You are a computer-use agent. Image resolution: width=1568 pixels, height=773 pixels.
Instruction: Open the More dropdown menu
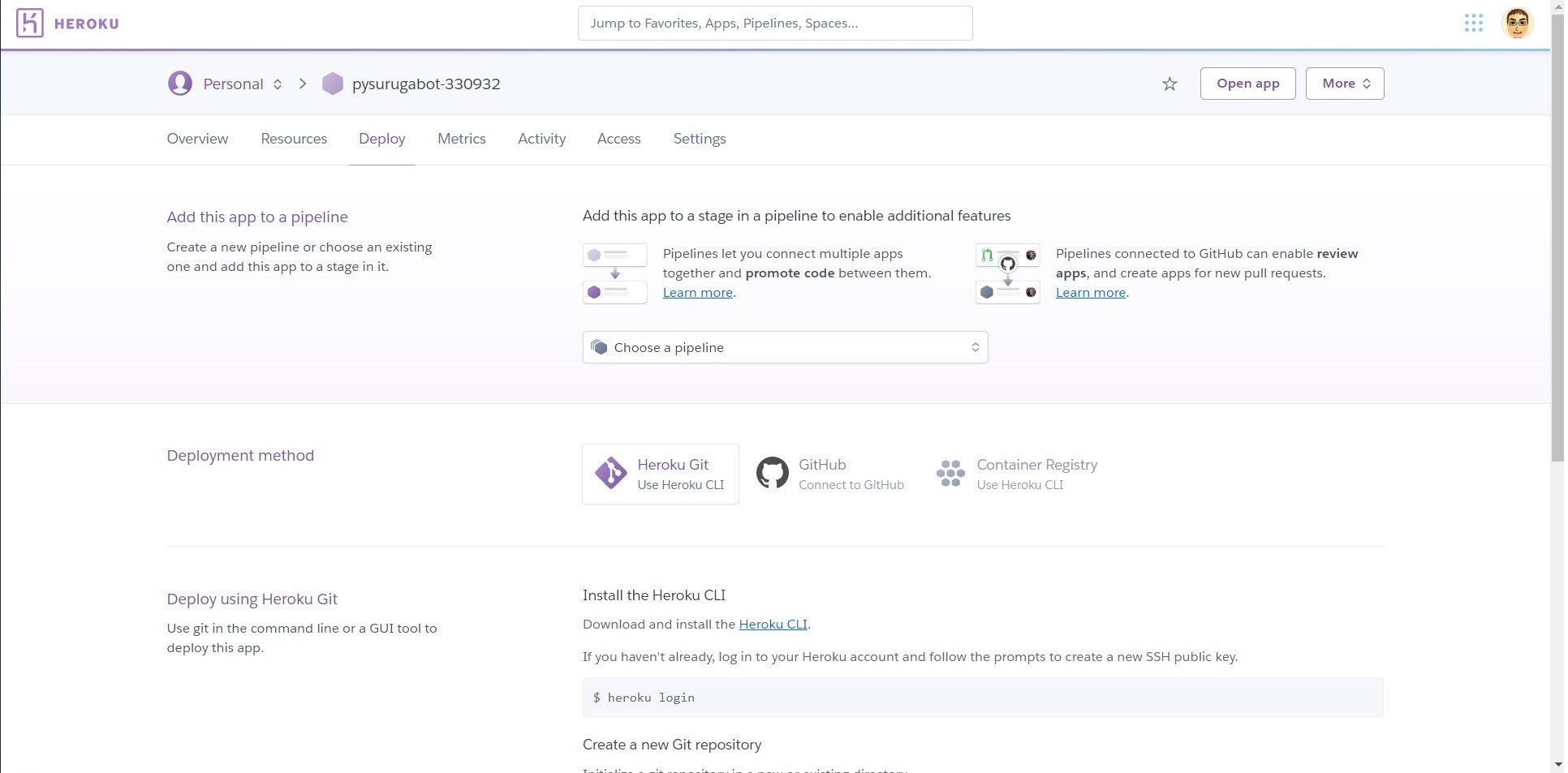[1344, 84]
